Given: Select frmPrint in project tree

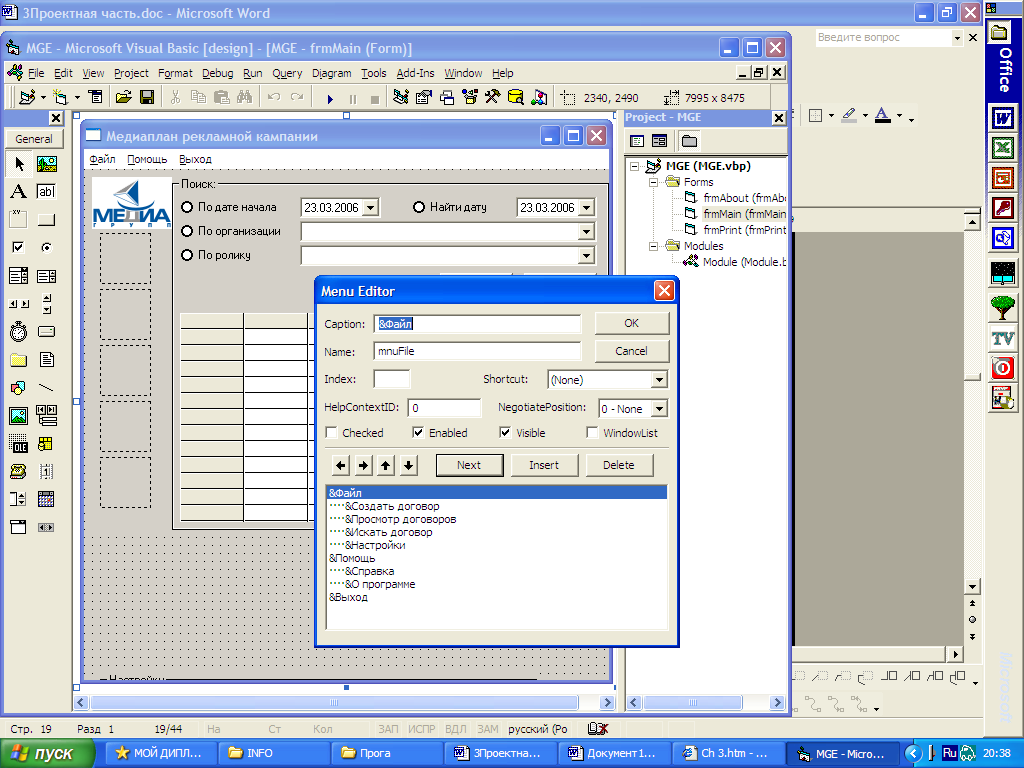Looking at the screenshot, I should [744, 230].
